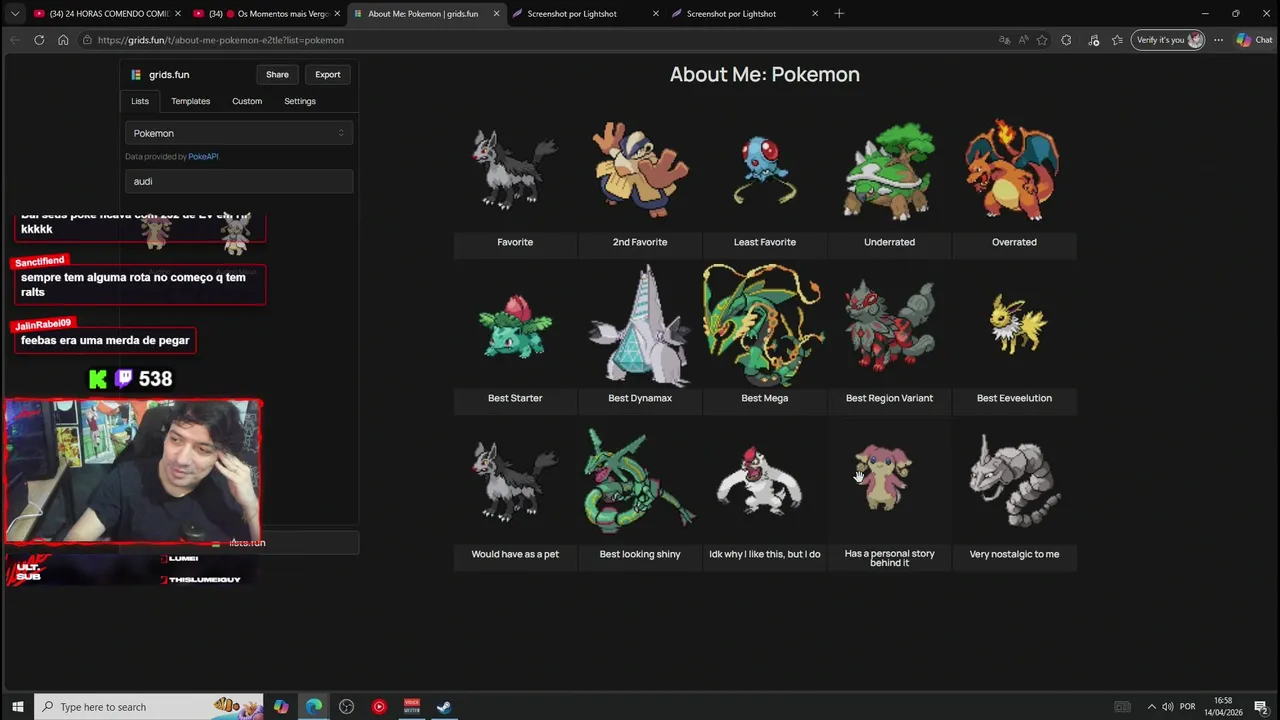Viewport: 1280px width, 720px height.
Task: Close the About Me: Pokemon tab
Action: point(496,14)
